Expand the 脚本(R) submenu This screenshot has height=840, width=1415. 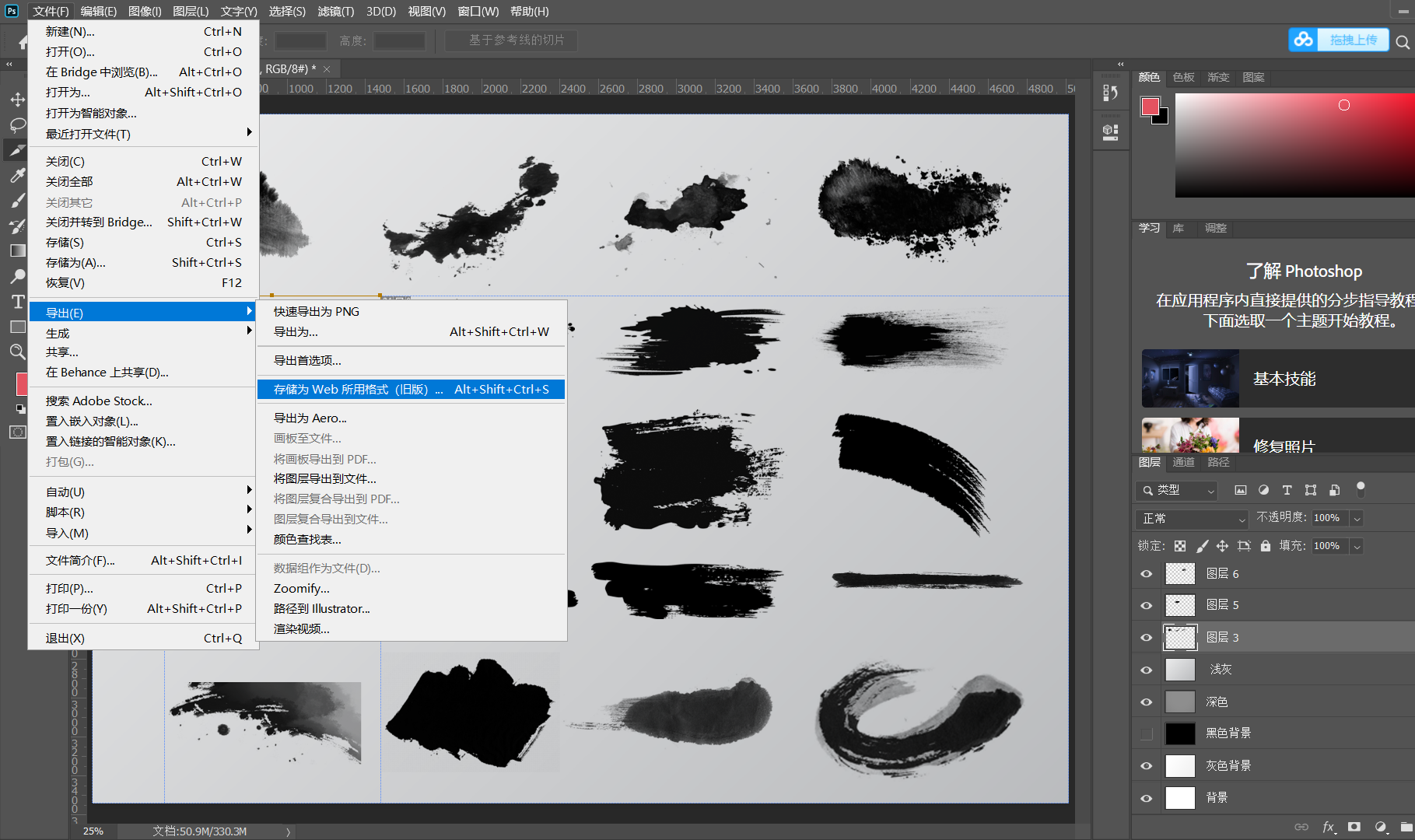[143, 512]
